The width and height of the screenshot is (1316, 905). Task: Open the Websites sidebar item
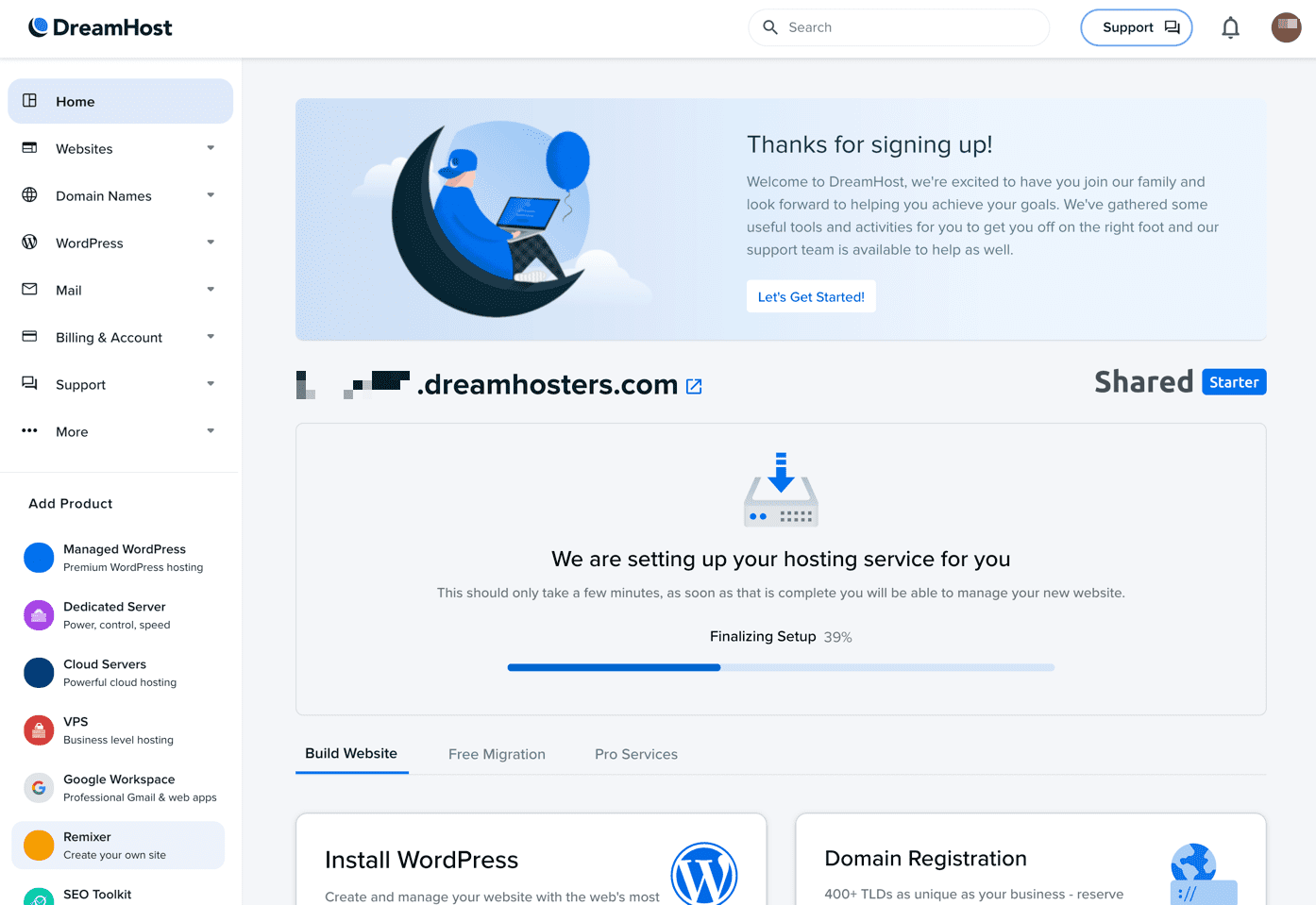[120, 148]
